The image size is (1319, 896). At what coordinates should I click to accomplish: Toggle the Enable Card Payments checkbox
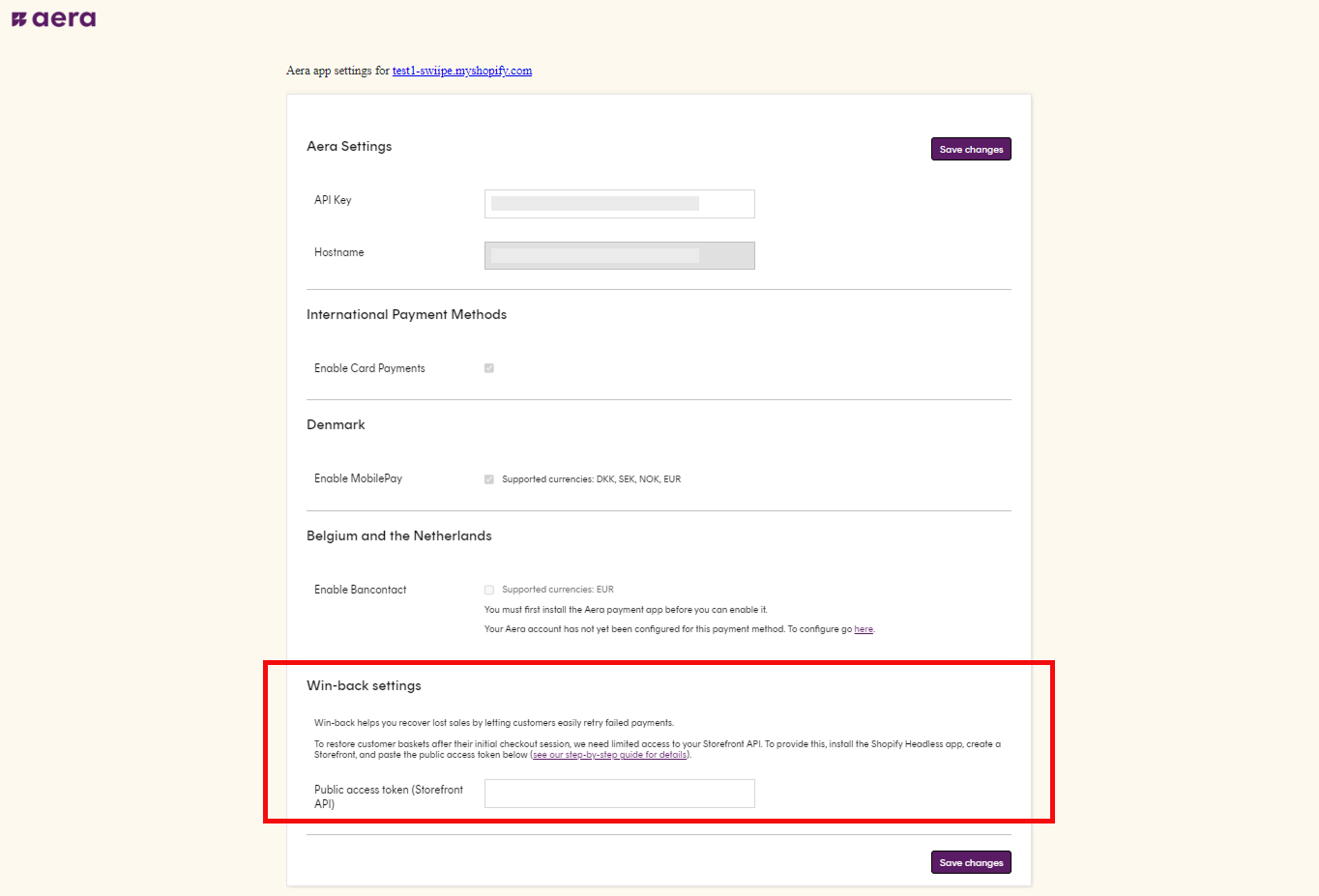(489, 368)
